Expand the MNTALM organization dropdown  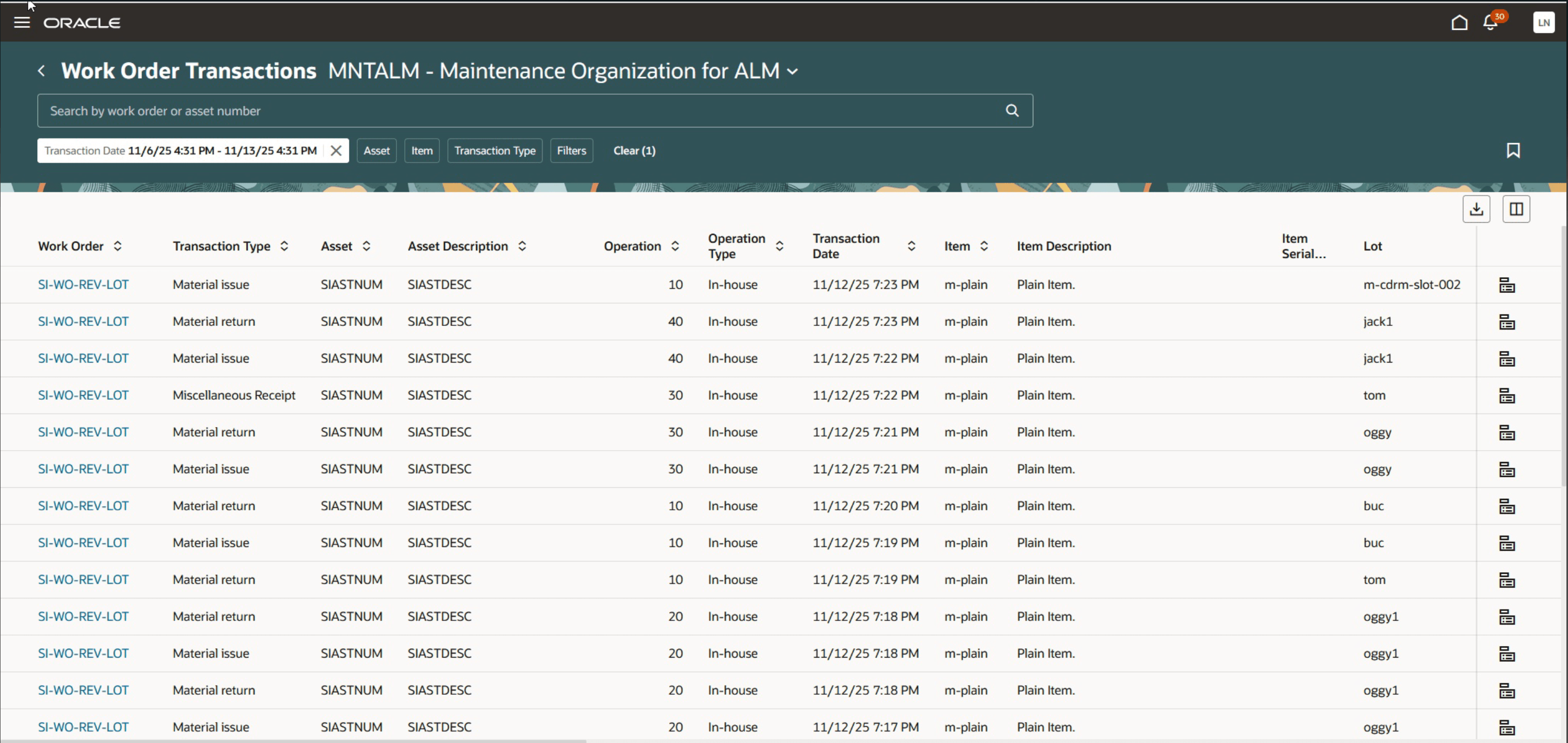tap(792, 71)
